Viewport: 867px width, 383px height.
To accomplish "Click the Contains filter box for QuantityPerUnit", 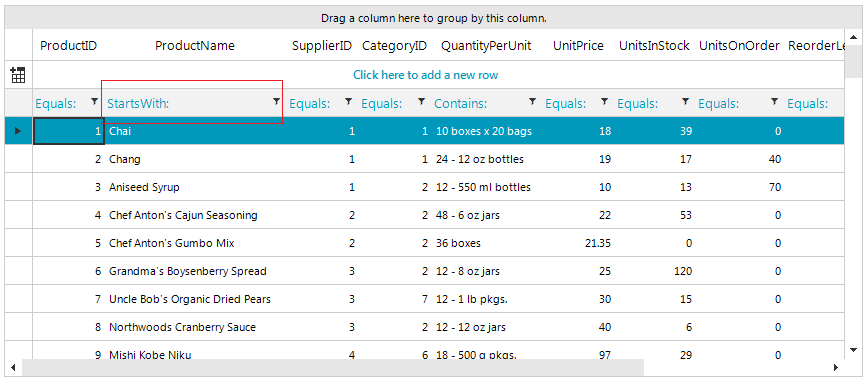I will 479,103.
